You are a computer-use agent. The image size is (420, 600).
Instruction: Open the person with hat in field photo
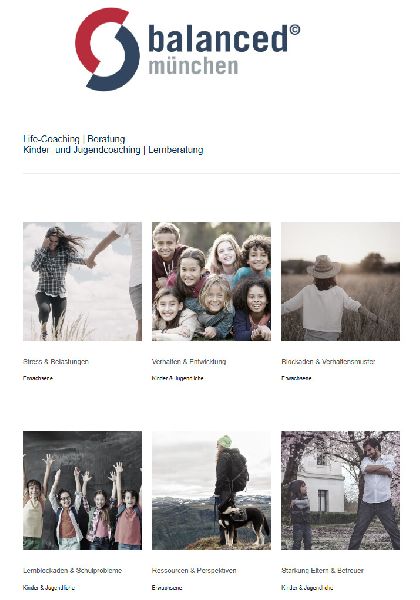340,281
